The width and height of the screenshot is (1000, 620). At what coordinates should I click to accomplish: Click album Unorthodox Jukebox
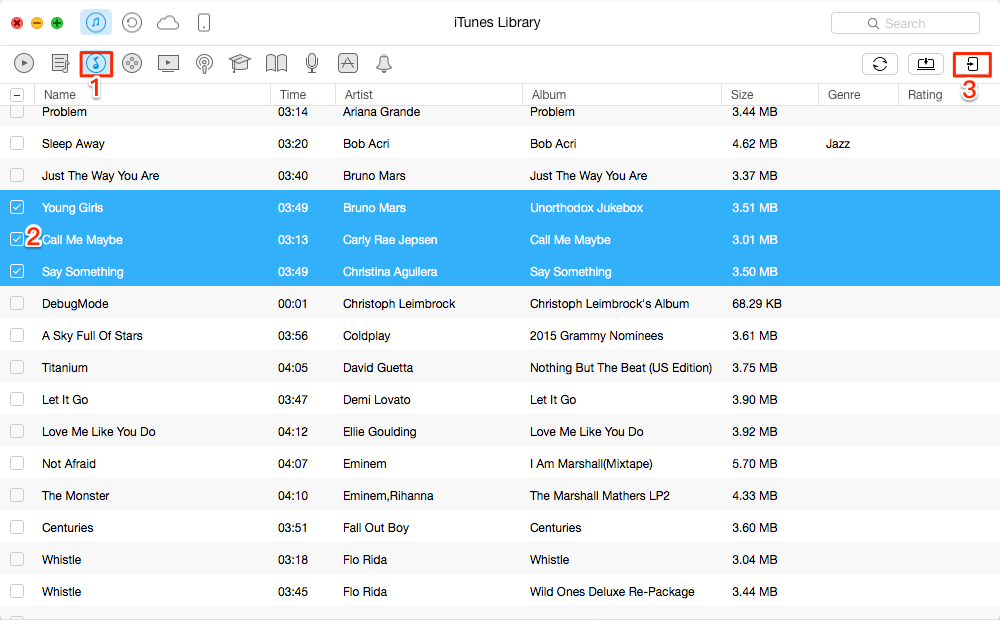coord(586,208)
